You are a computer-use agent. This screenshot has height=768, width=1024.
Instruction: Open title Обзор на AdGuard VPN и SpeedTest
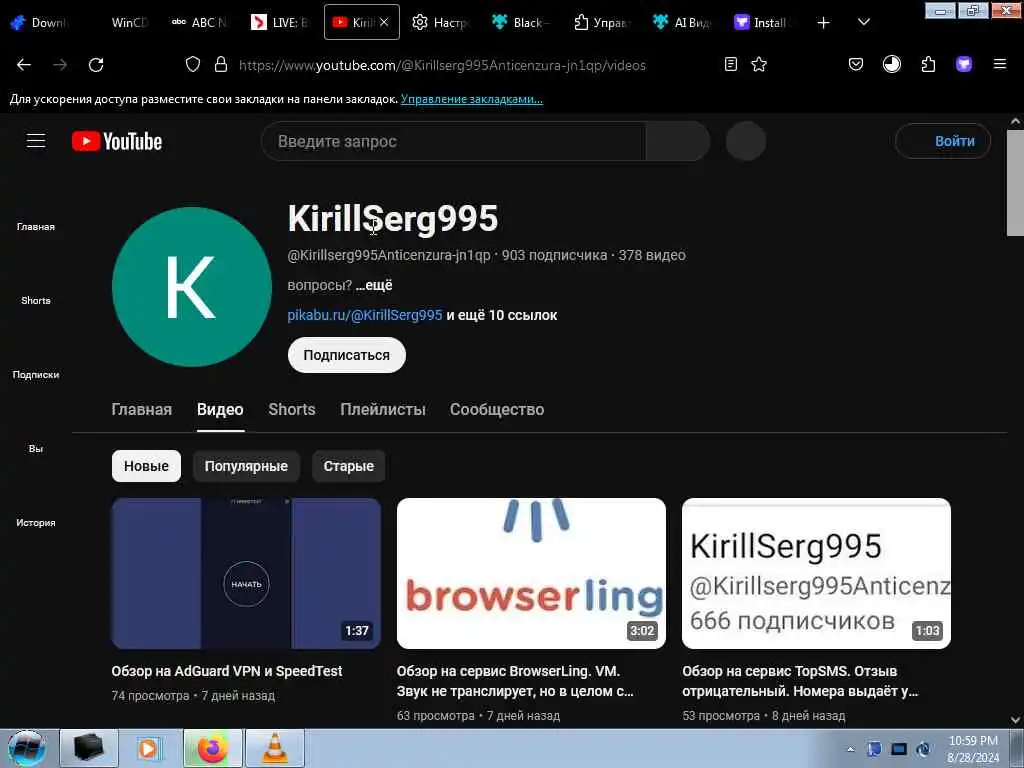click(227, 671)
